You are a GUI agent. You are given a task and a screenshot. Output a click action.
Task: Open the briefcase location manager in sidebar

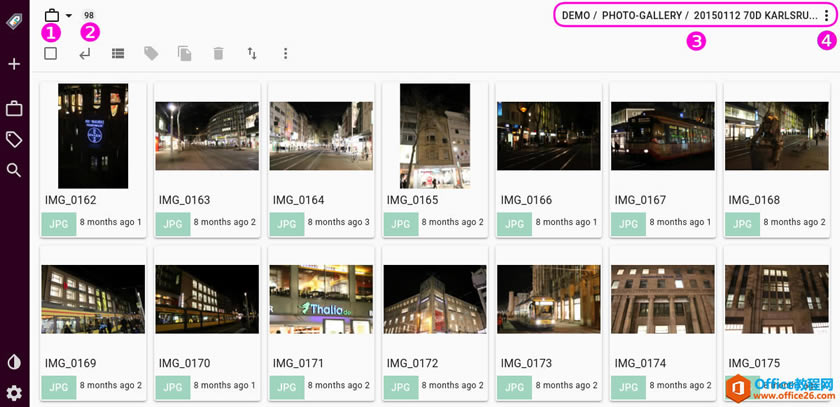coord(14,109)
